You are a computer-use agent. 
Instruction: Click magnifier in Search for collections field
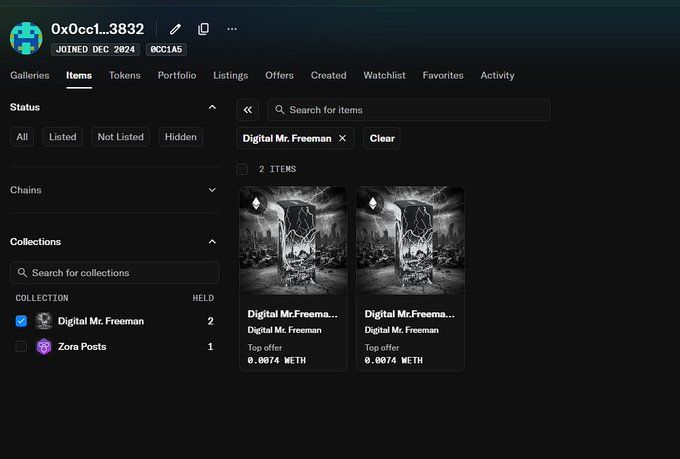pyautogui.click(x=22, y=272)
